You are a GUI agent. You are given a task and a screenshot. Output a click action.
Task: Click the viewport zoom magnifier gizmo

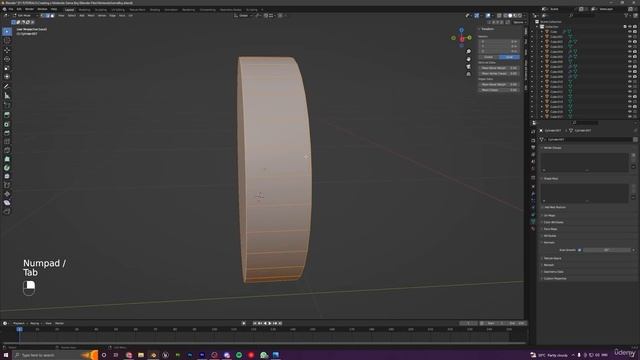coord(468,51)
